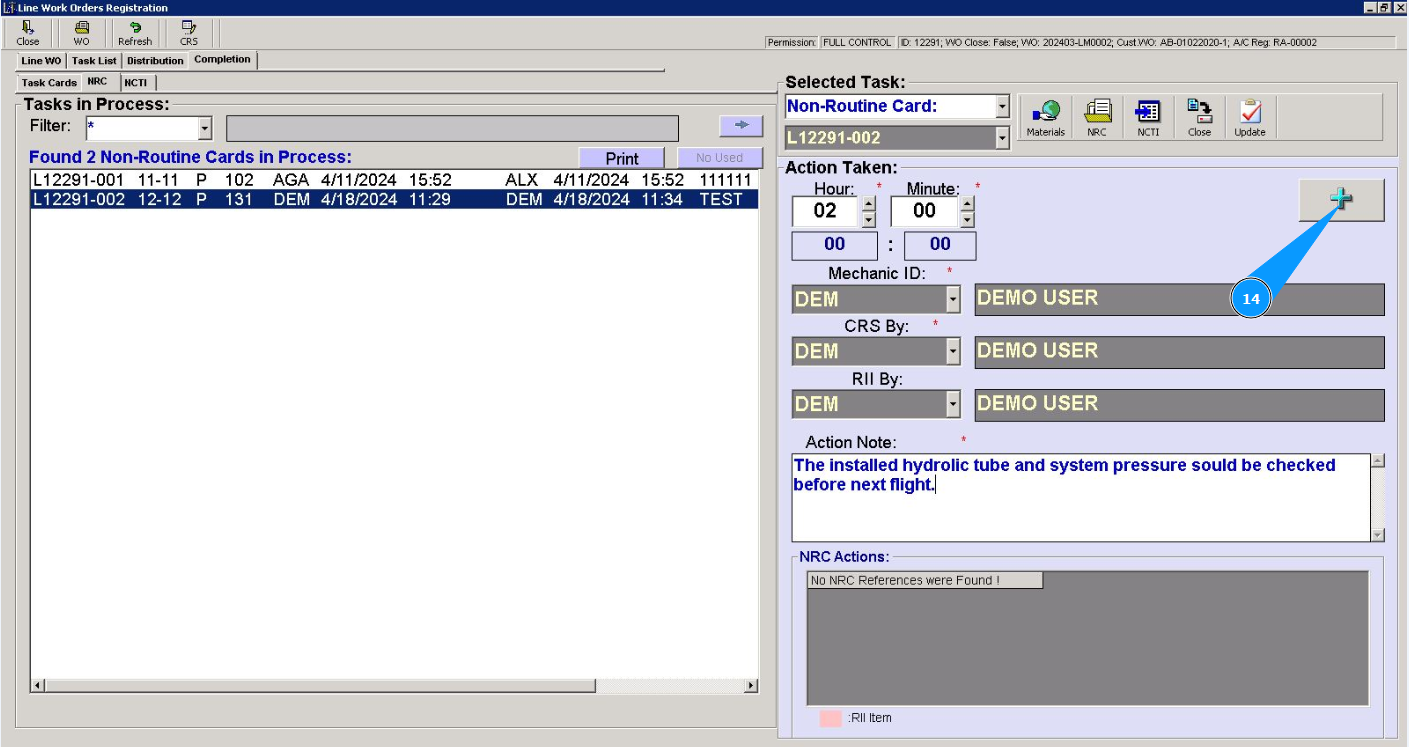Click the Close toolbar icon
The image size is (1409, 747).
coord(28,33)
